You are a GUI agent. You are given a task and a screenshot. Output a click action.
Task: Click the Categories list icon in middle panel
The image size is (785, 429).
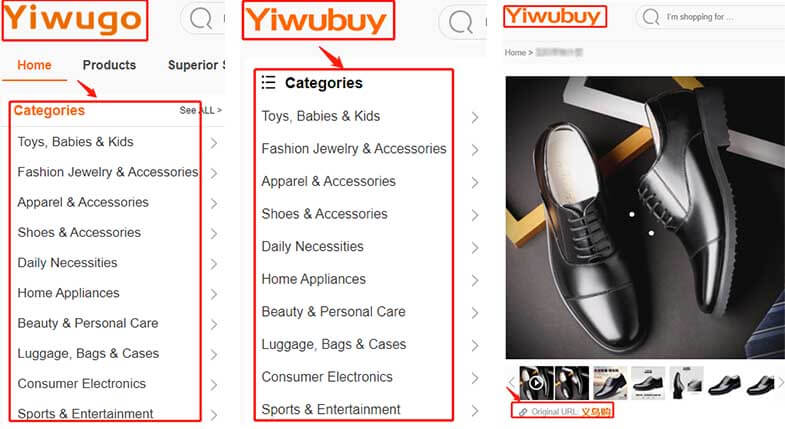point(268,82)
